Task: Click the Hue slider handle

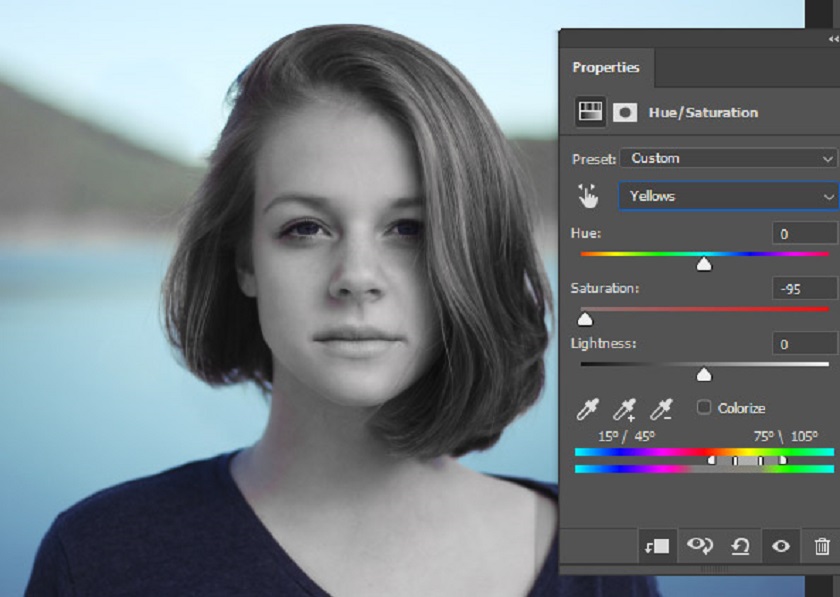Action: click(x=704, y=265)
